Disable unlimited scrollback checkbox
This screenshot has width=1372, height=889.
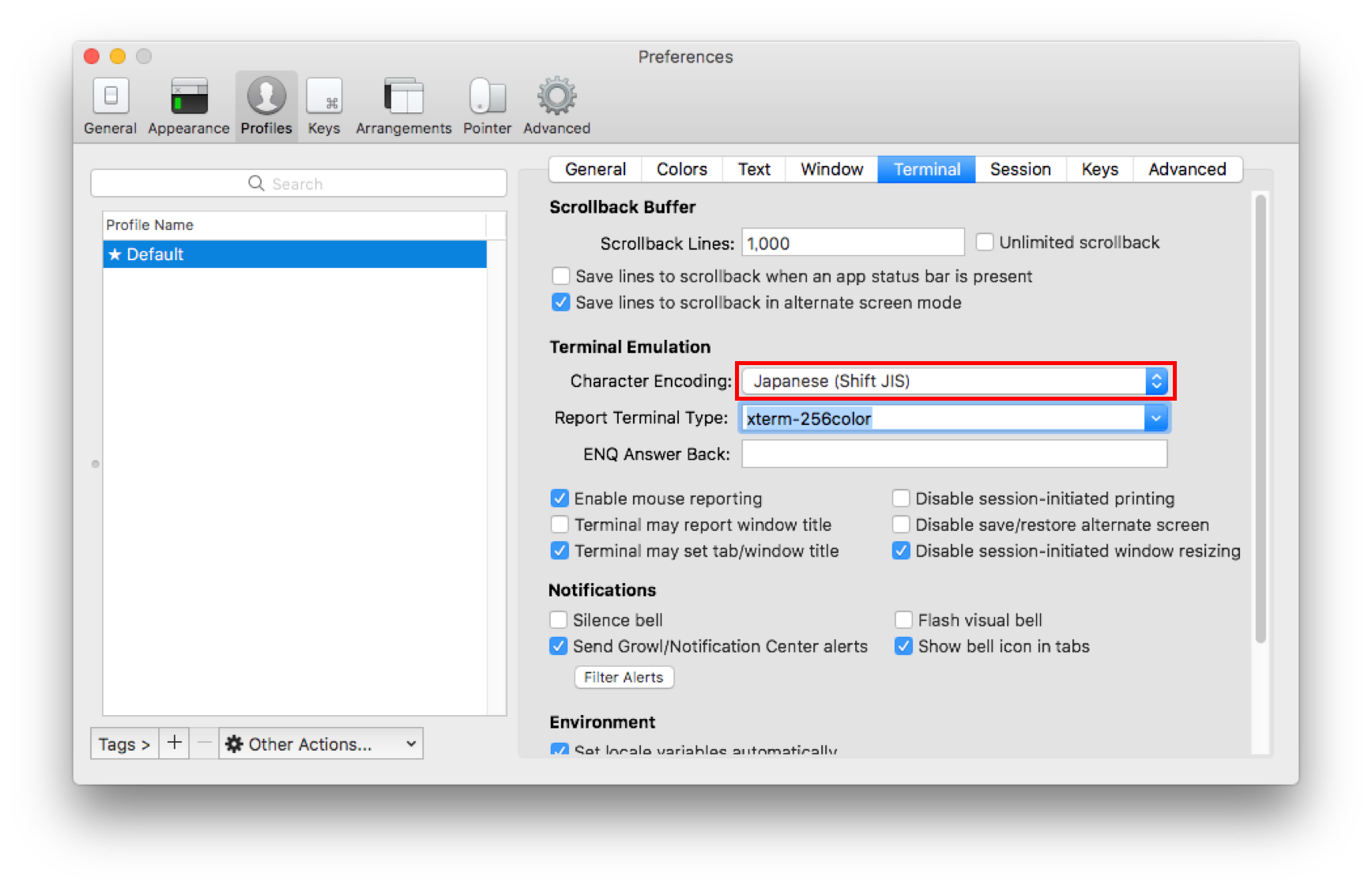(985, 242)
